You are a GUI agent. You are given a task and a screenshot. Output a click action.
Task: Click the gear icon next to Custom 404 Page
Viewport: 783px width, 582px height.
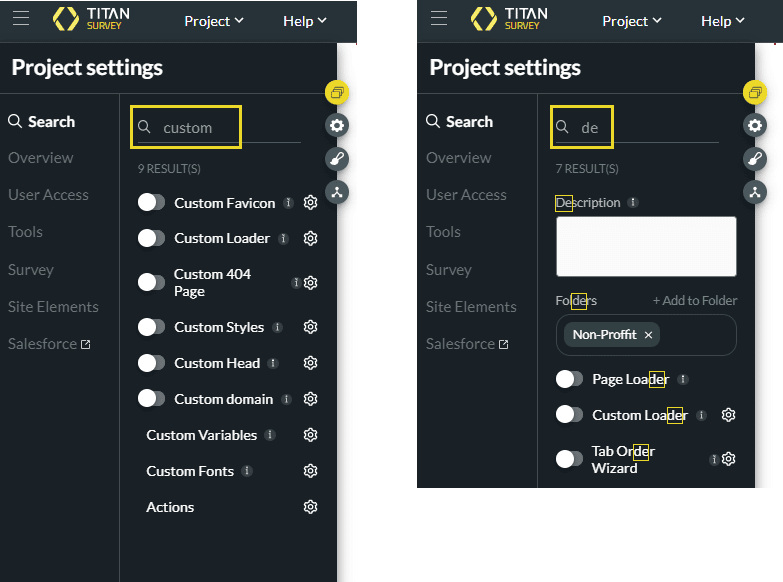click(311, 283)
